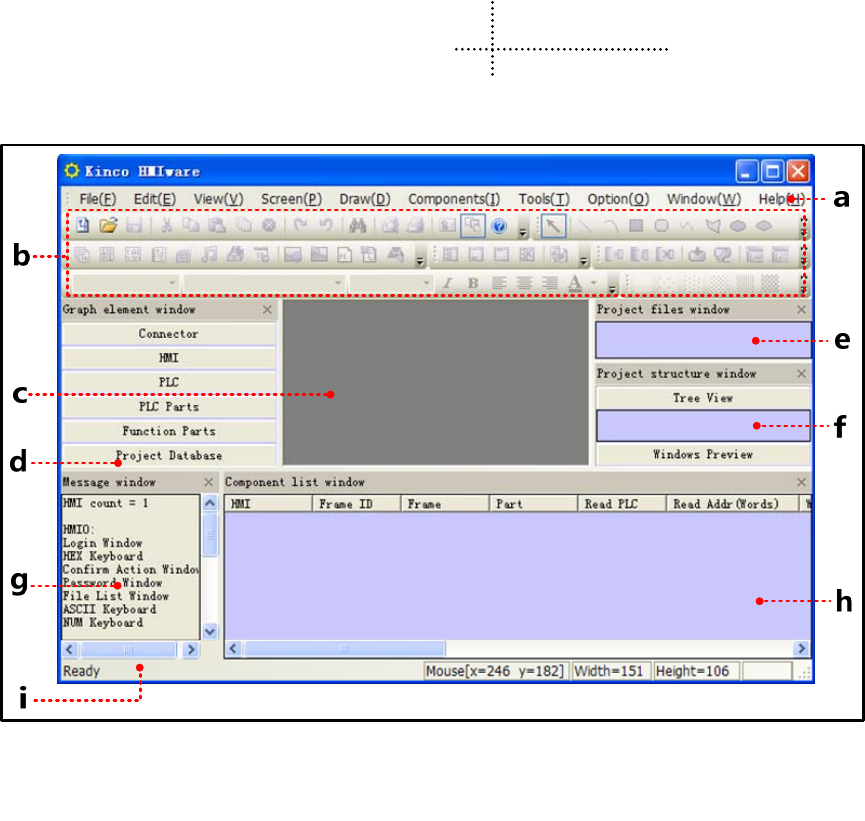This screenshot has width=865, height=821.
Task: Close the Project files window panel
Action: (802, 310)
